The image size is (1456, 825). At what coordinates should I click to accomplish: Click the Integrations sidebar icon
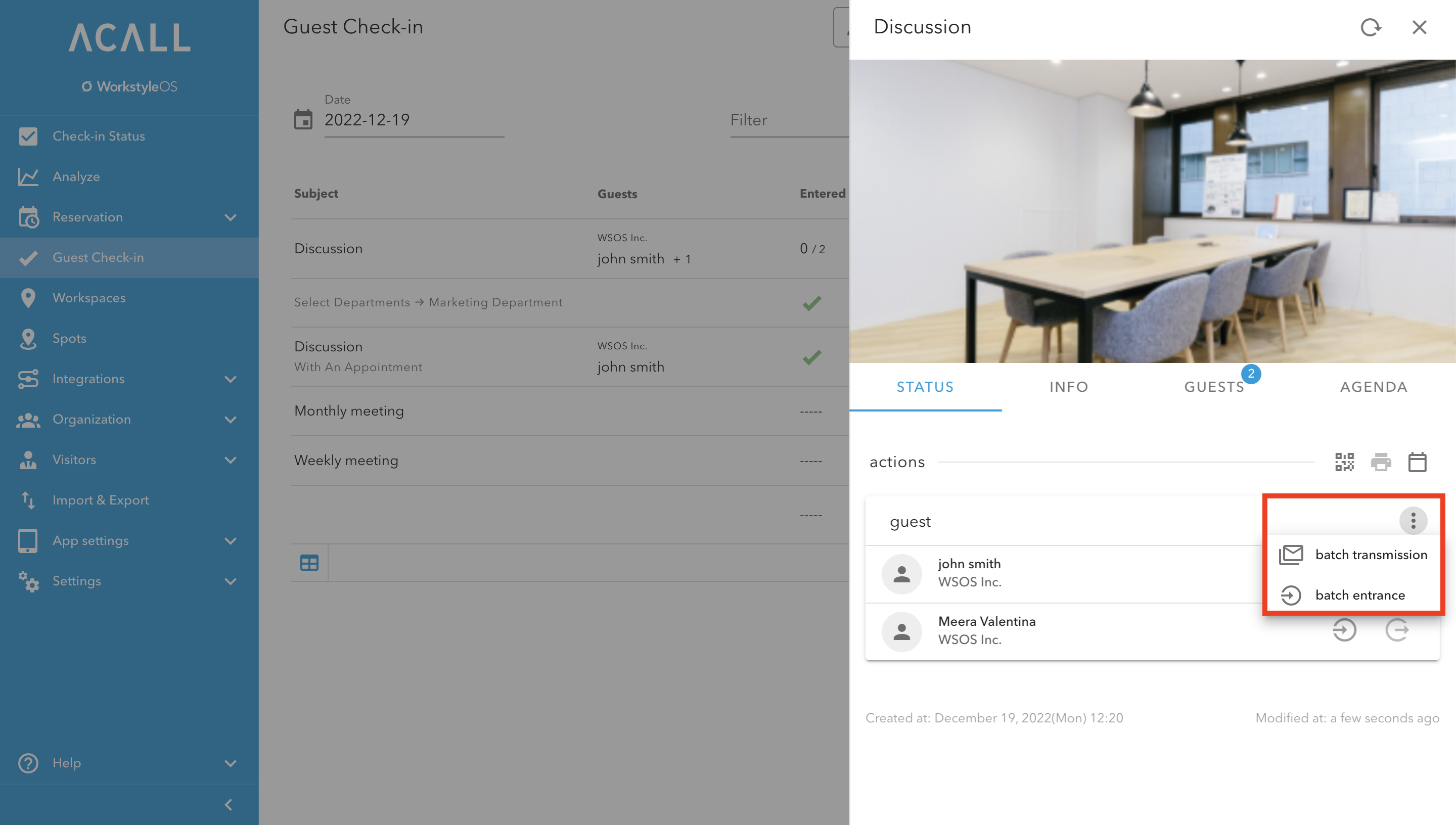pos(28,379)
